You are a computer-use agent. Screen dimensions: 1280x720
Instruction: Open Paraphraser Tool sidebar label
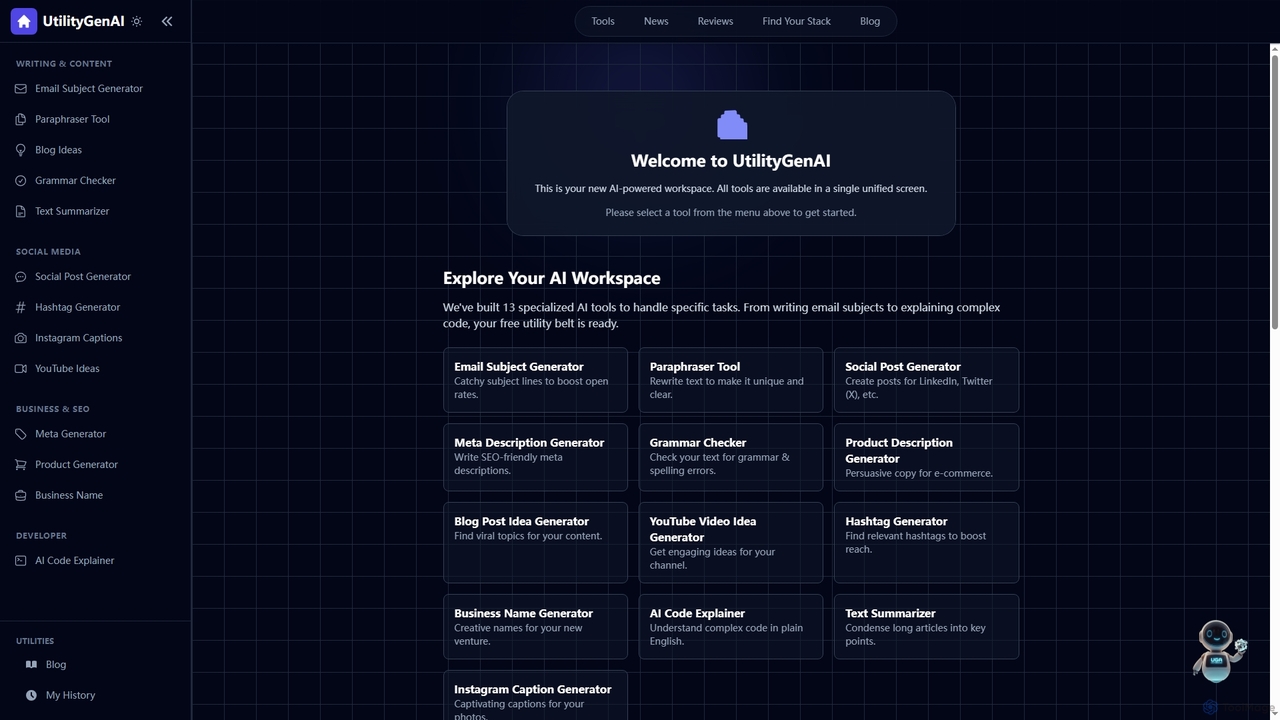point(72,119)
